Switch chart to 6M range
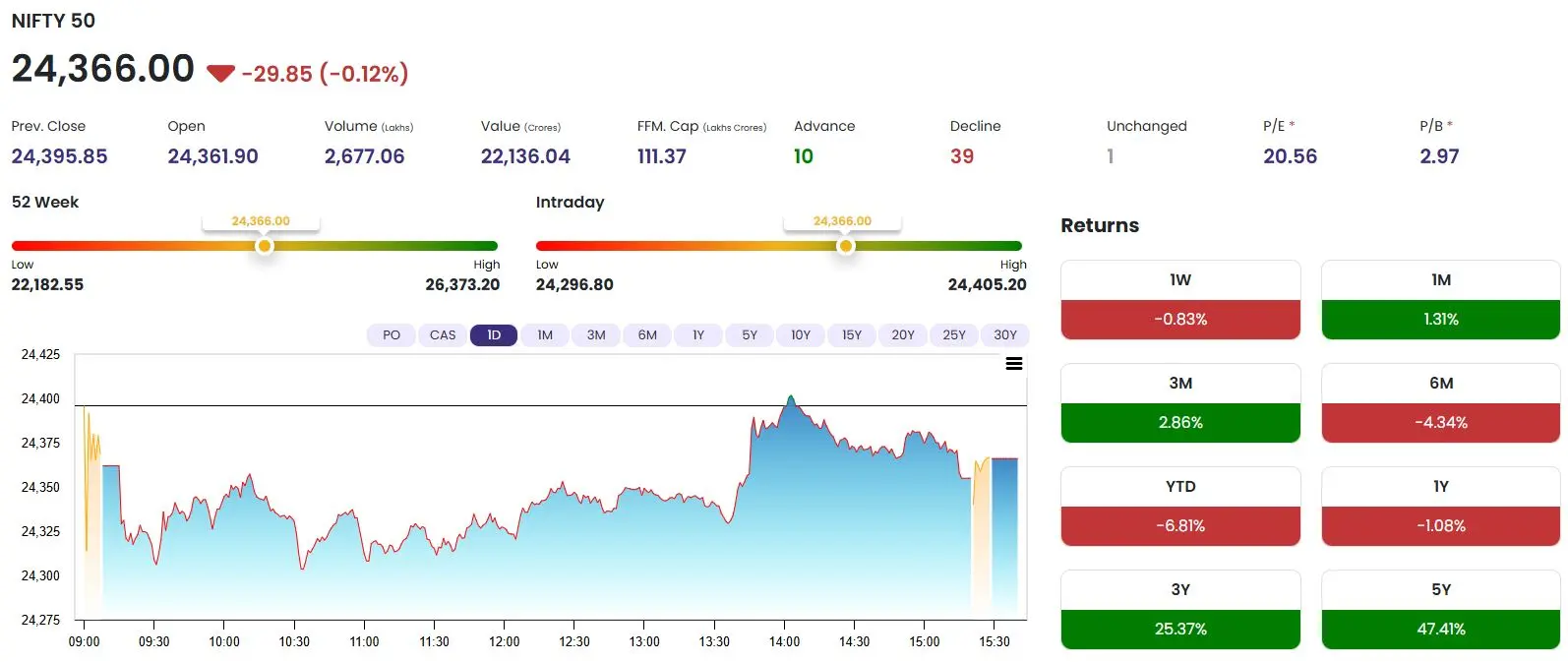The image size is (1568, 662). pos(647,335)
